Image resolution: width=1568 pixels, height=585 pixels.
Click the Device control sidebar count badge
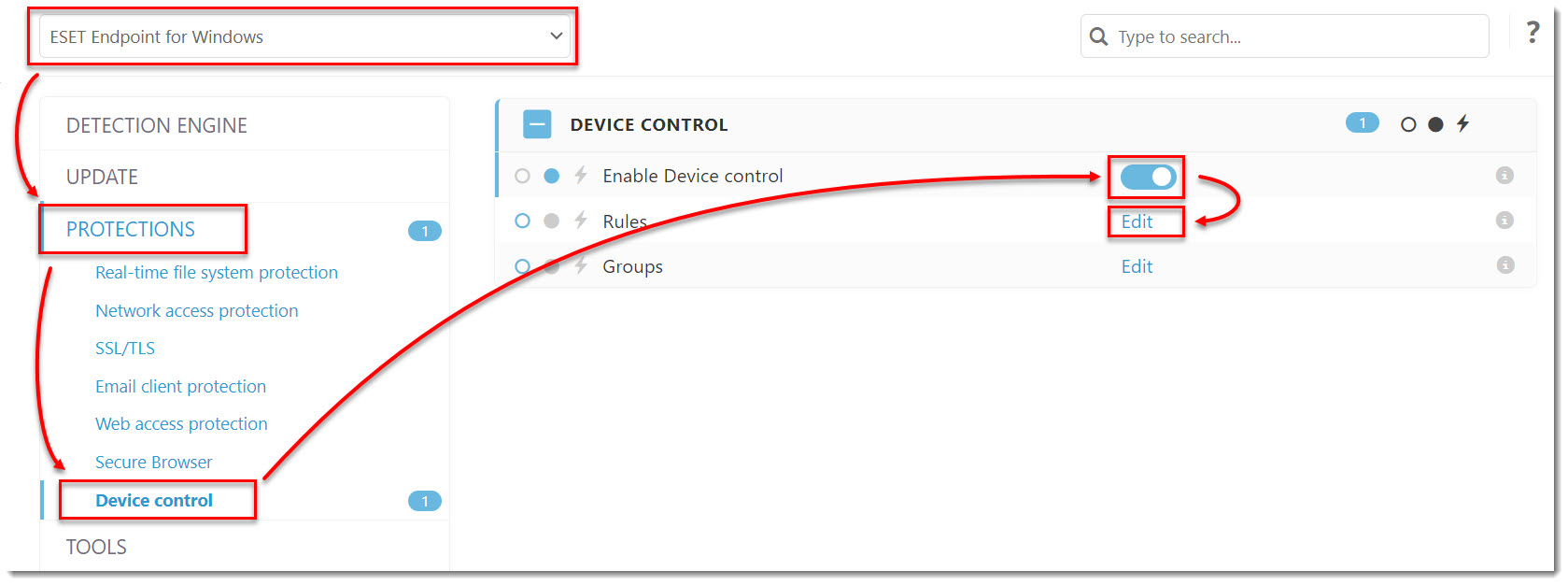click(x=425, y=501)
